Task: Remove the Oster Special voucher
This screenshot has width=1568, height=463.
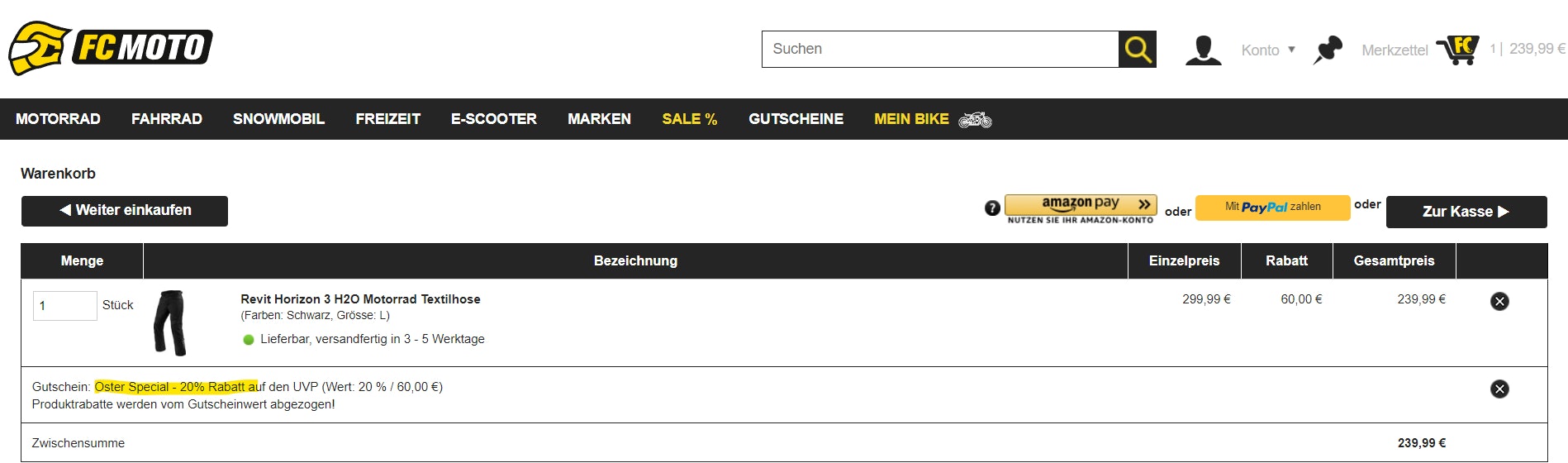Action: [1499, 389]
